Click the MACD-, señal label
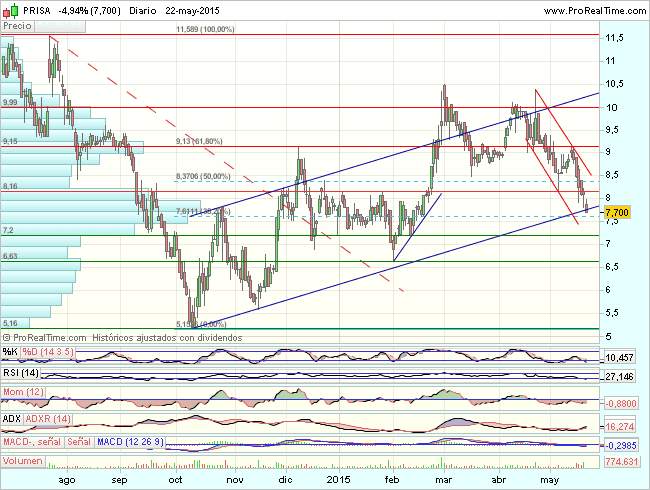This screenshot has height=490, width=650. (32, 441)
